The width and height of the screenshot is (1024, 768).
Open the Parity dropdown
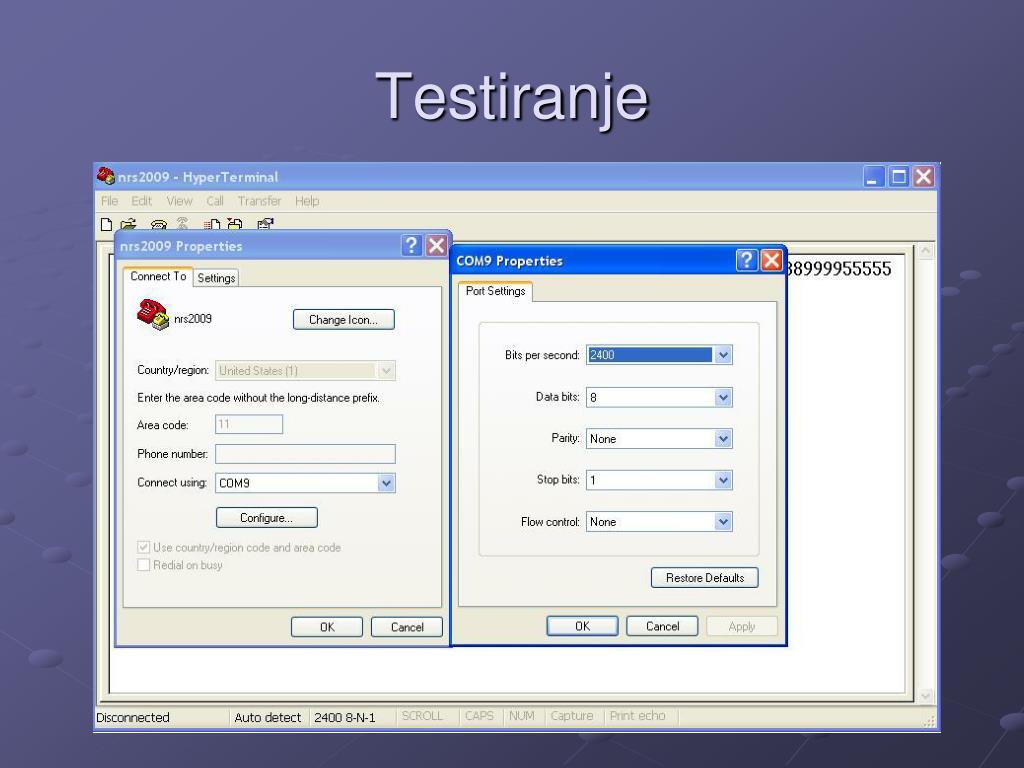(723, 439)
